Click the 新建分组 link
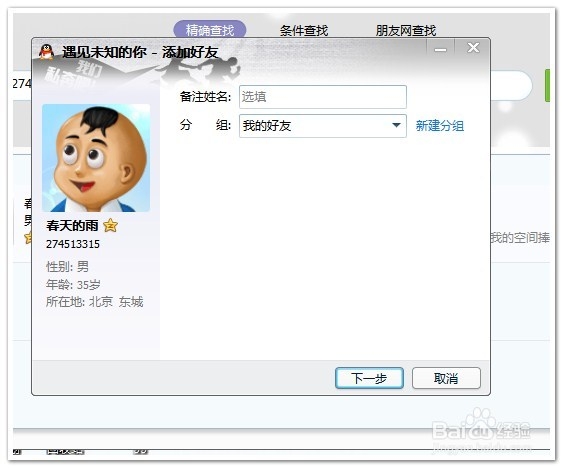Viewport: 563px width, 468px height. [439, 126]
